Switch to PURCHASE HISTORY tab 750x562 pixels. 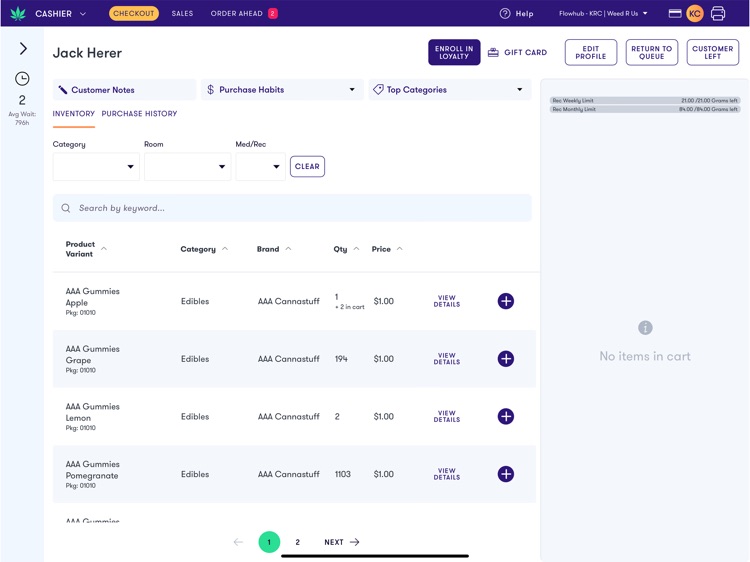point(139,114)
